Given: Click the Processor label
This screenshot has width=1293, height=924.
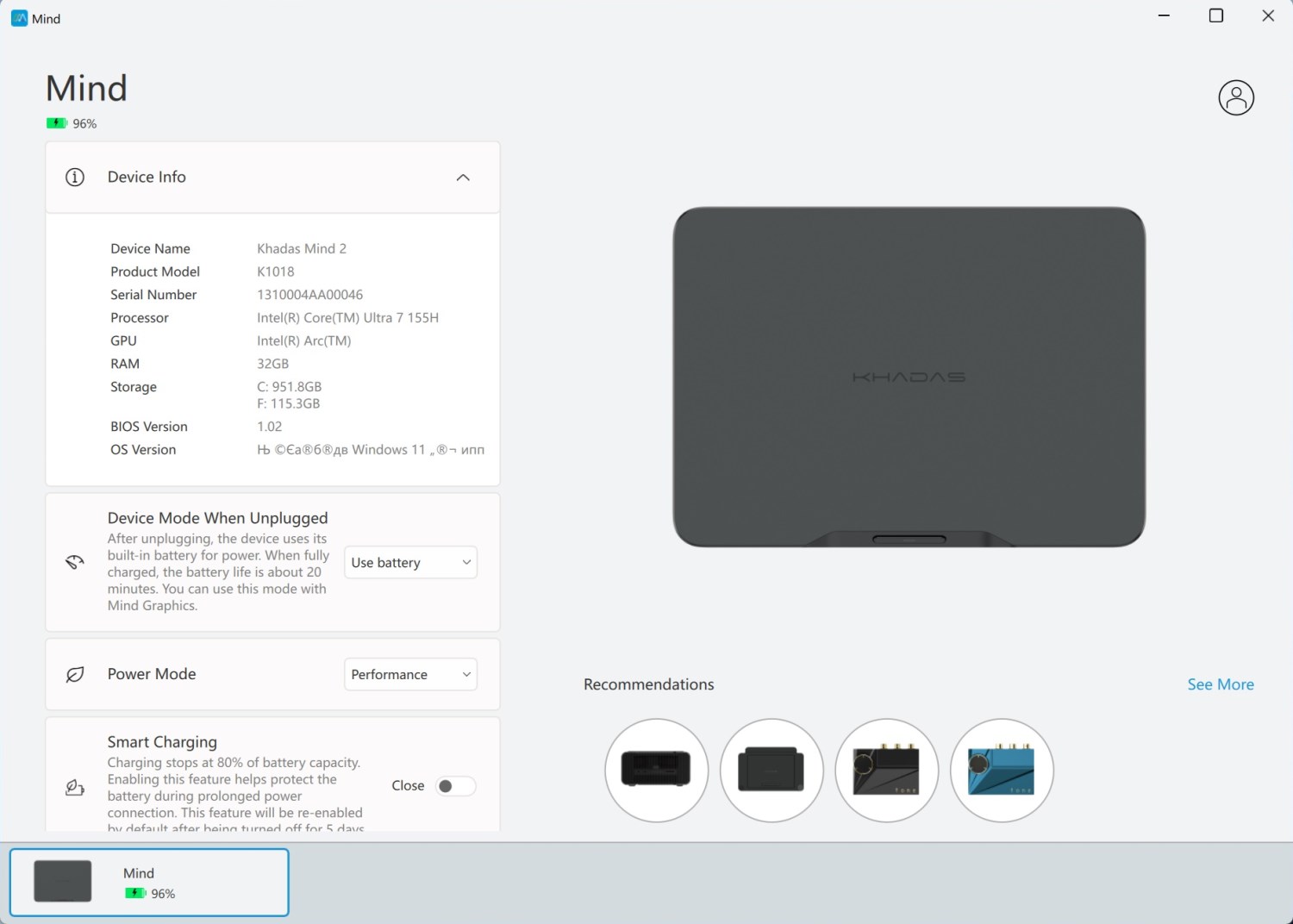Looking at the screenshot, I should pyautogui.click(x=140, y=318).
